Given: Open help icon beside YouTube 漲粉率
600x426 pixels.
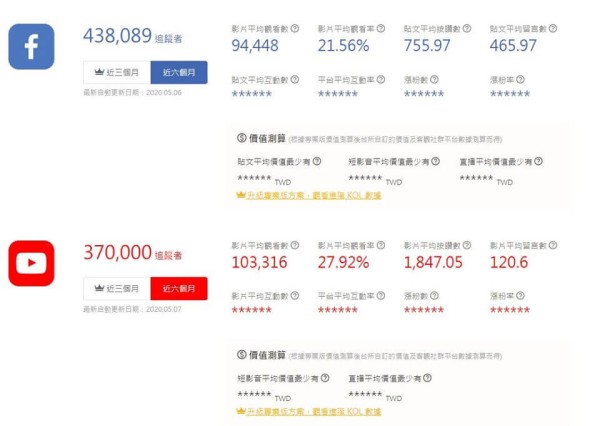Looking at the screenshot, I should 520,296.
